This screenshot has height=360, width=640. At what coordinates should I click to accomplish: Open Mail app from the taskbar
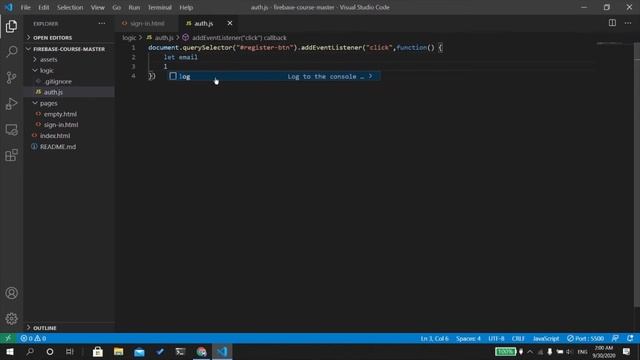point(139,352)
